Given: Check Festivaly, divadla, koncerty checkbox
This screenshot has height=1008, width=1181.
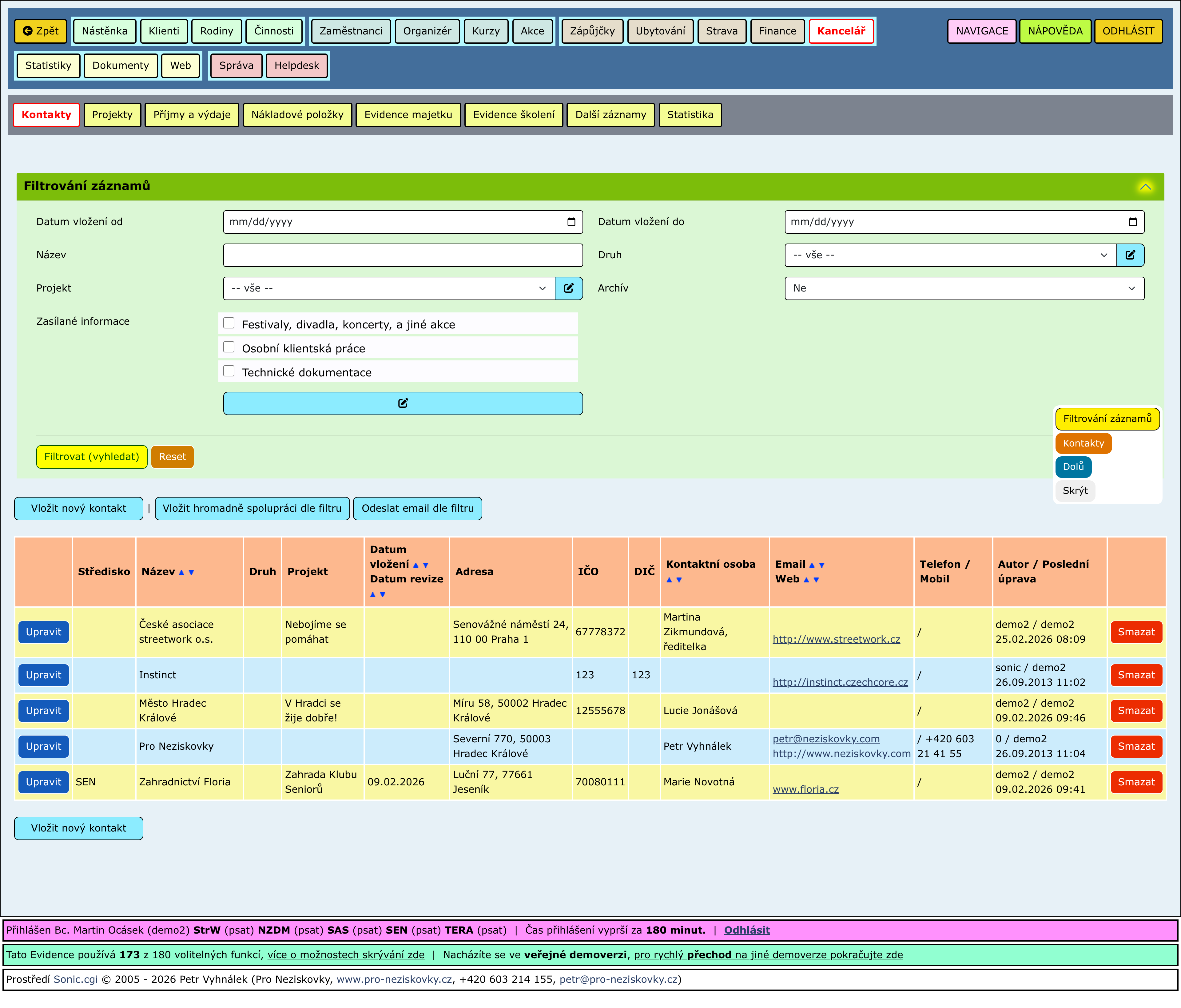Looking at the screenshot, I should [x=229, y=323].
